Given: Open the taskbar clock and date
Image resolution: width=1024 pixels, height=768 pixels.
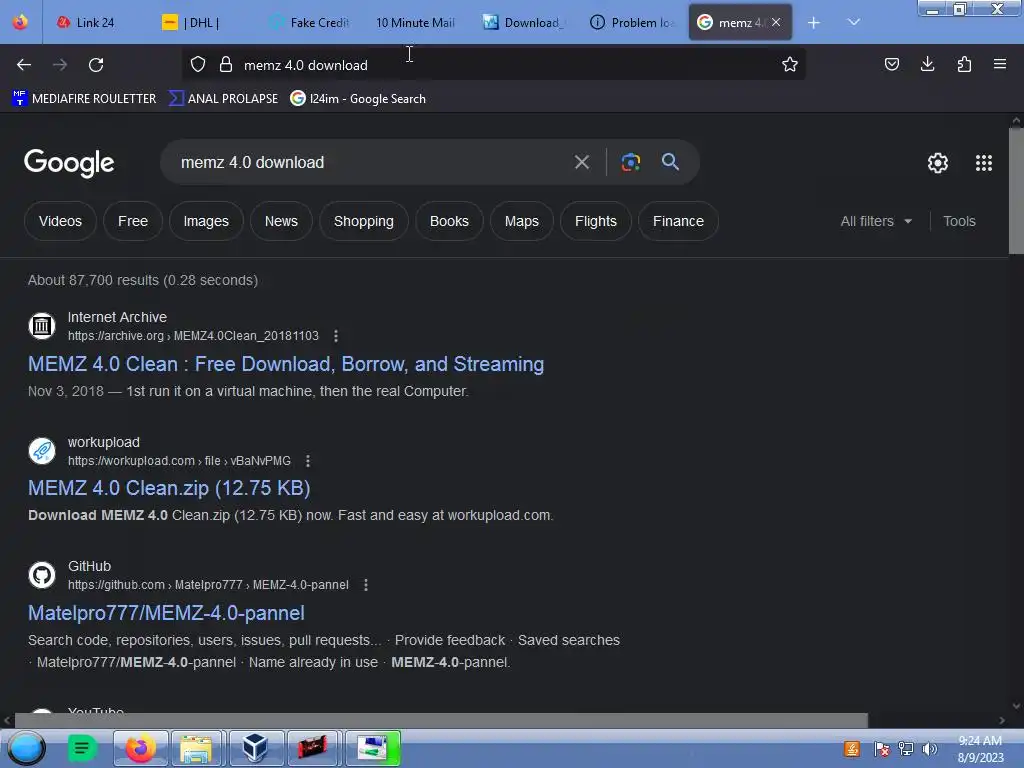Looking at the screenshot, I should (980, 748).
